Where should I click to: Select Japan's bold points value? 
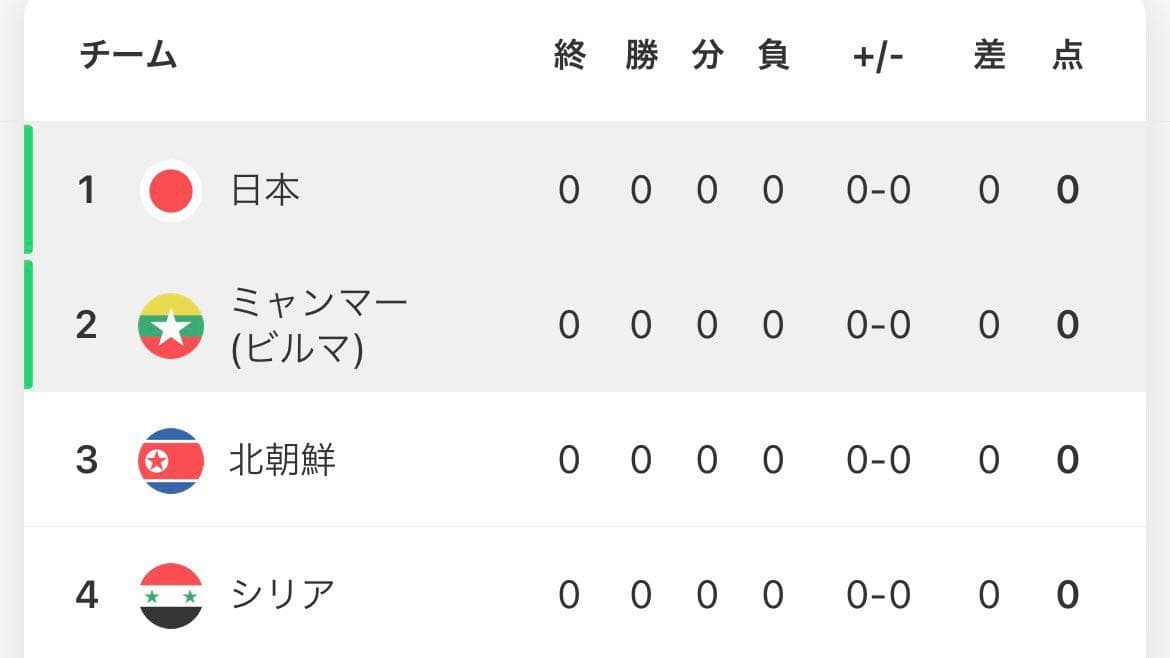tap(1068, 190)
